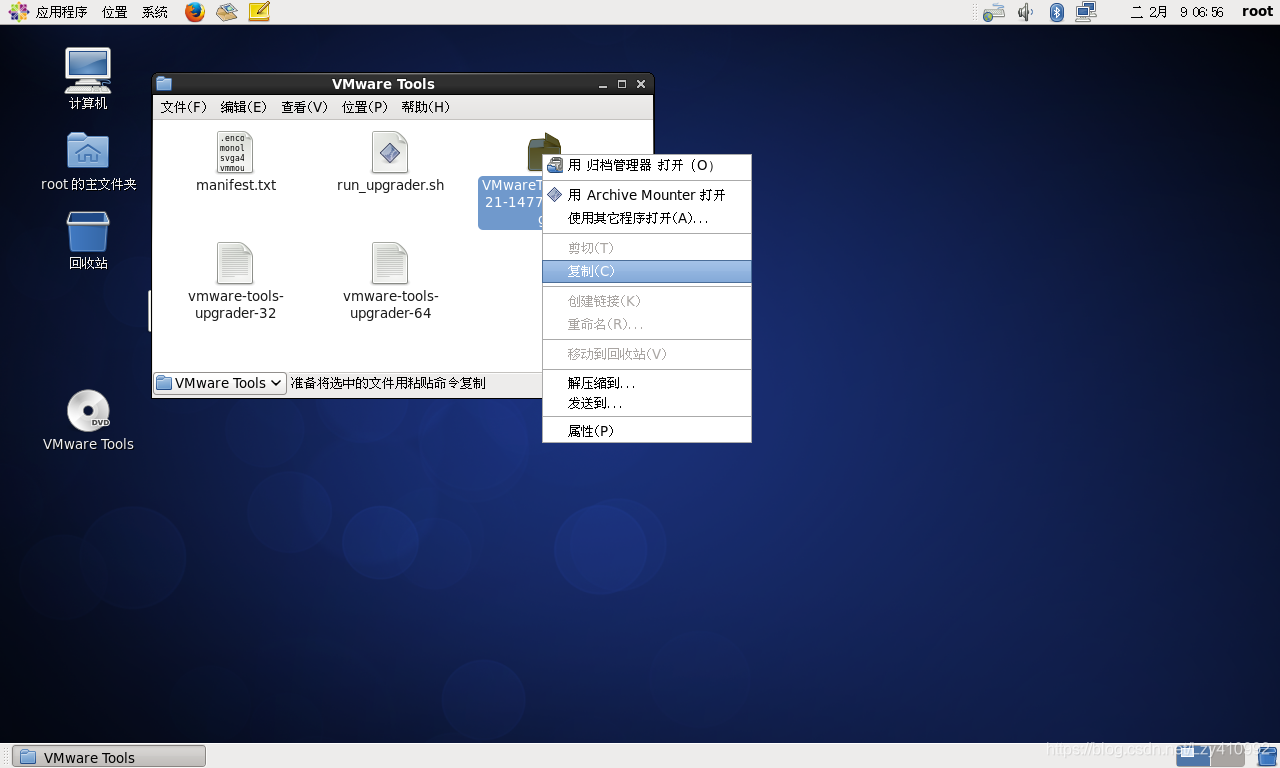Open the mail reader launcher in the top panel

click(x=227, y=12)
